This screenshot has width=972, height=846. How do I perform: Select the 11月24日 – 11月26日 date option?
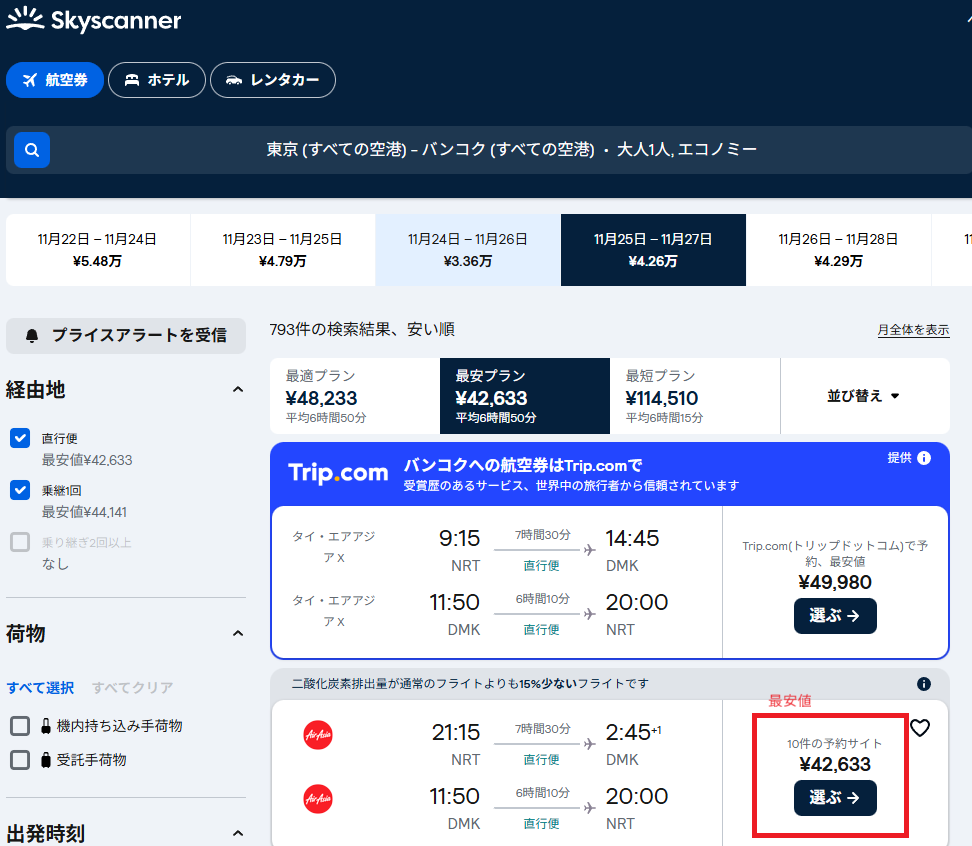click(x=467, y=250)
